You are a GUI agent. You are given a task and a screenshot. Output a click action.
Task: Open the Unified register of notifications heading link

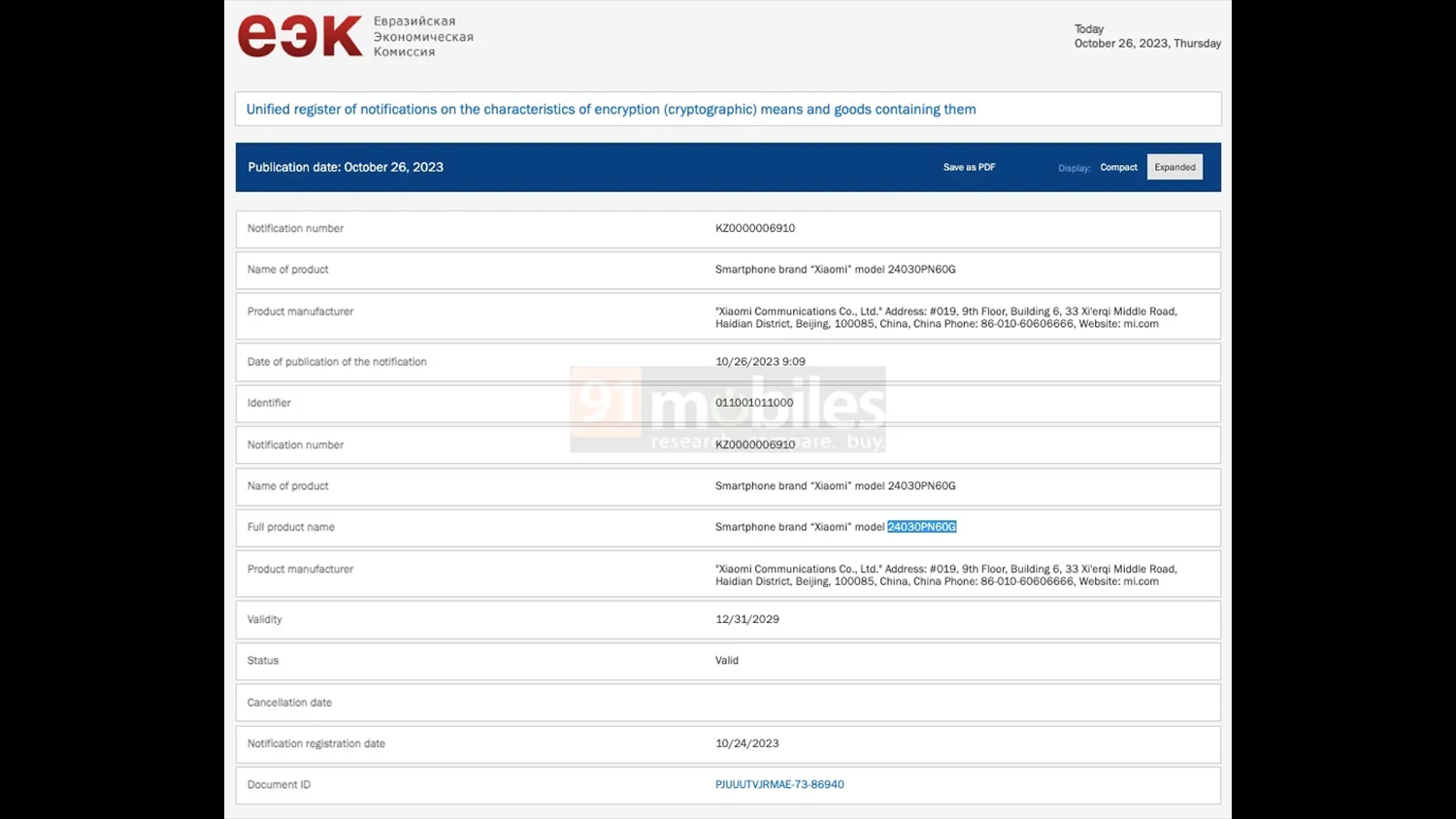click(611, 110)
